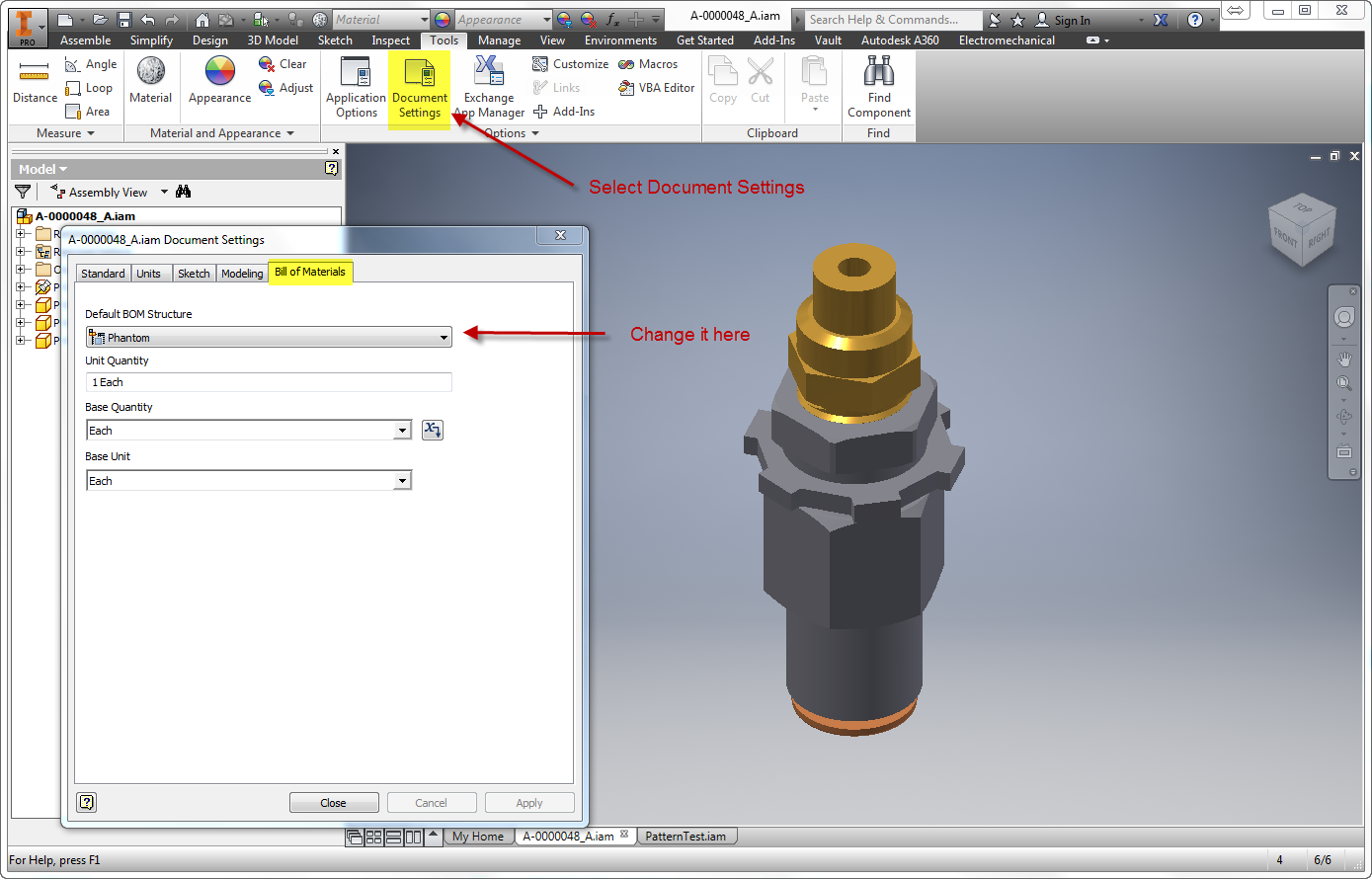Open the VBA Editor
Screen dimensions: 1372x879
coord(655,87)
